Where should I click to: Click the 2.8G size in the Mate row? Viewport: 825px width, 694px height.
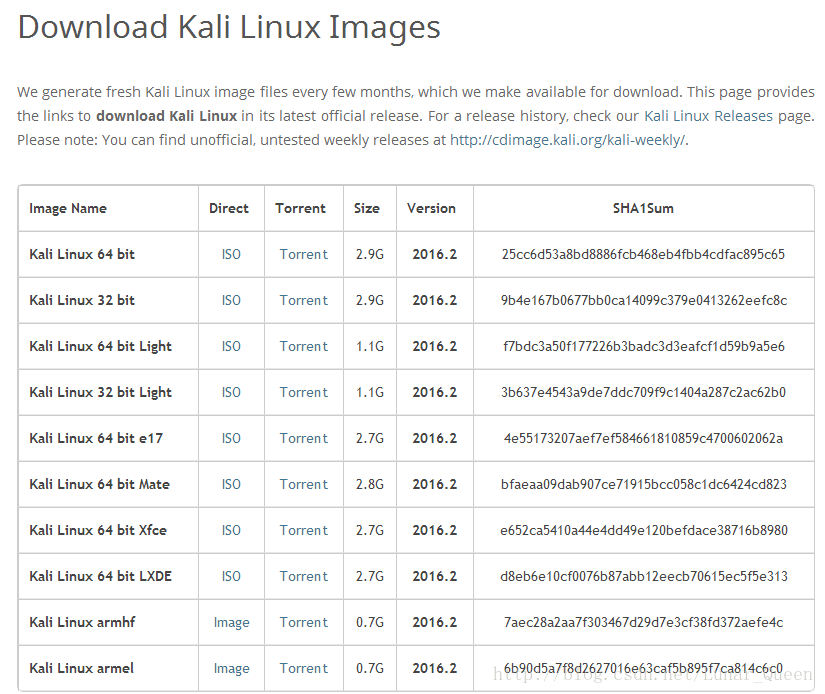(x=370, y=484)
